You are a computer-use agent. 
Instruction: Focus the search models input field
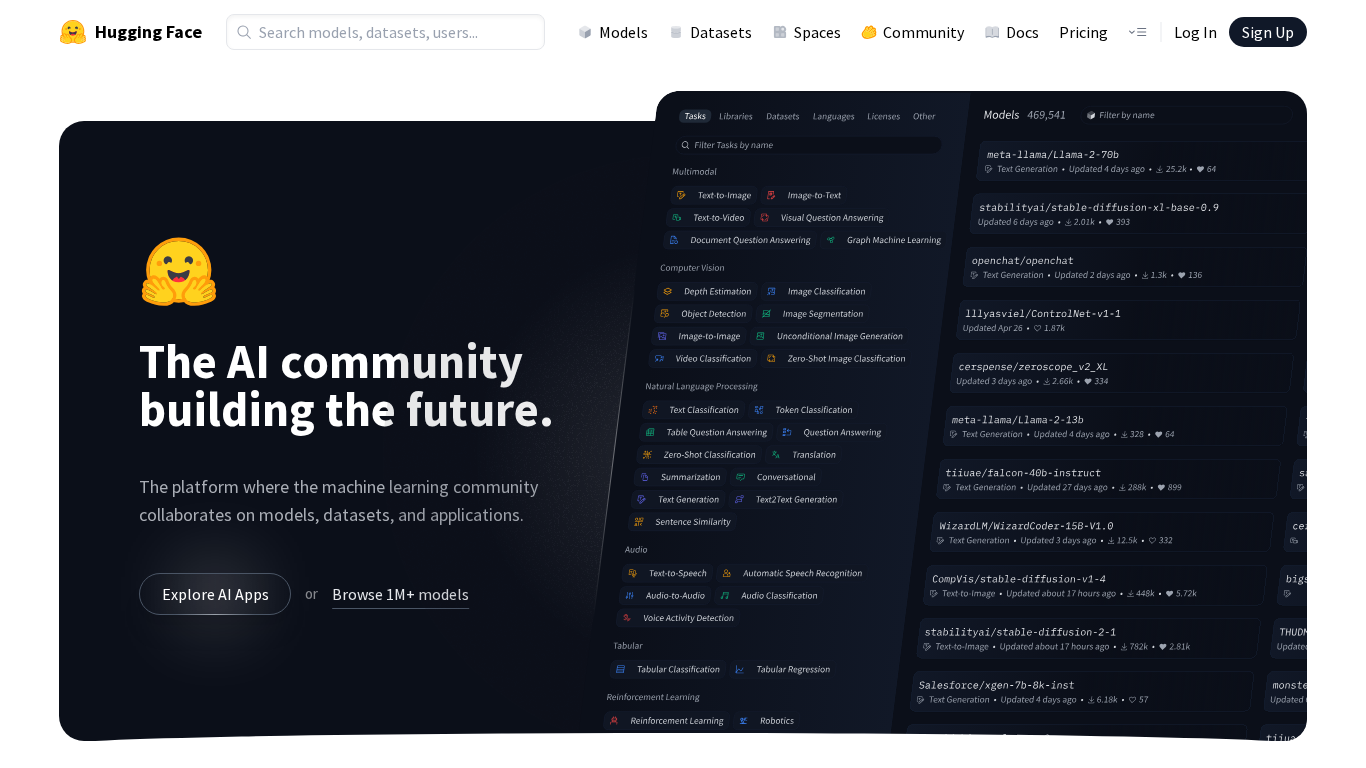[395, 32]
